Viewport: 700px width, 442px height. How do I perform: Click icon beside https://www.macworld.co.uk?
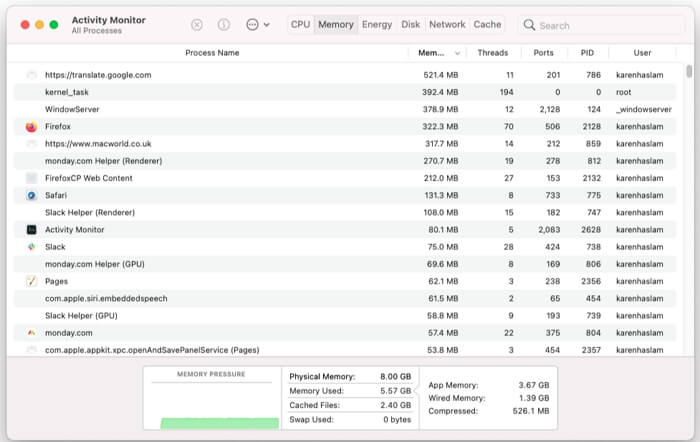click(31, 144)
